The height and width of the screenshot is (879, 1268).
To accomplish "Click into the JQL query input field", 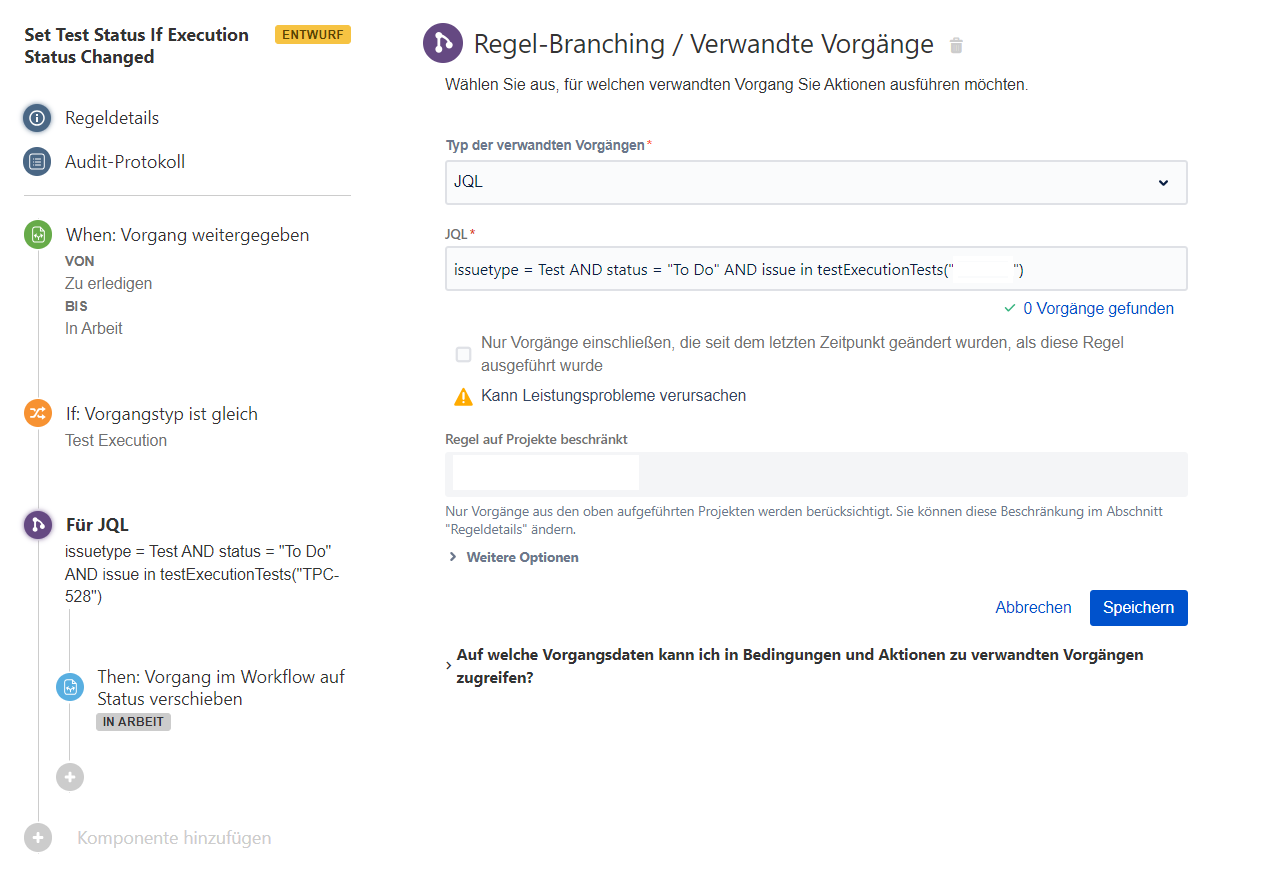I will 816,269.
